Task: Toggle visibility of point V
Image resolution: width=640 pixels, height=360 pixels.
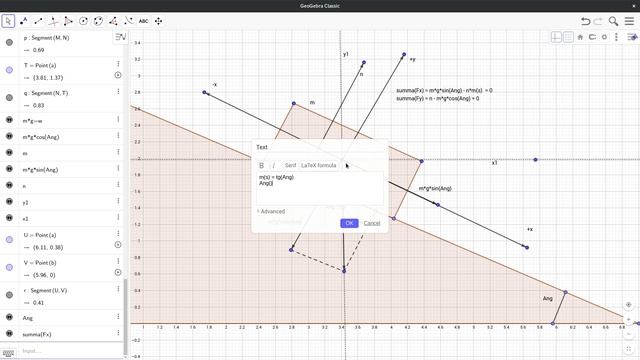Action: 9,267
